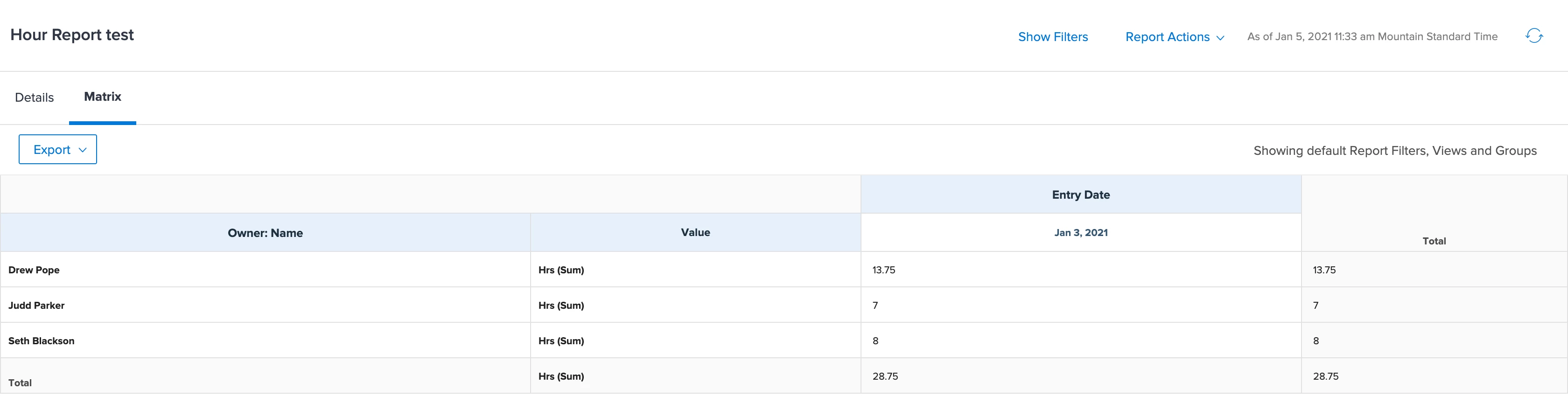
Task: Switch to the Details tab
Action: (x=34, y=97)
